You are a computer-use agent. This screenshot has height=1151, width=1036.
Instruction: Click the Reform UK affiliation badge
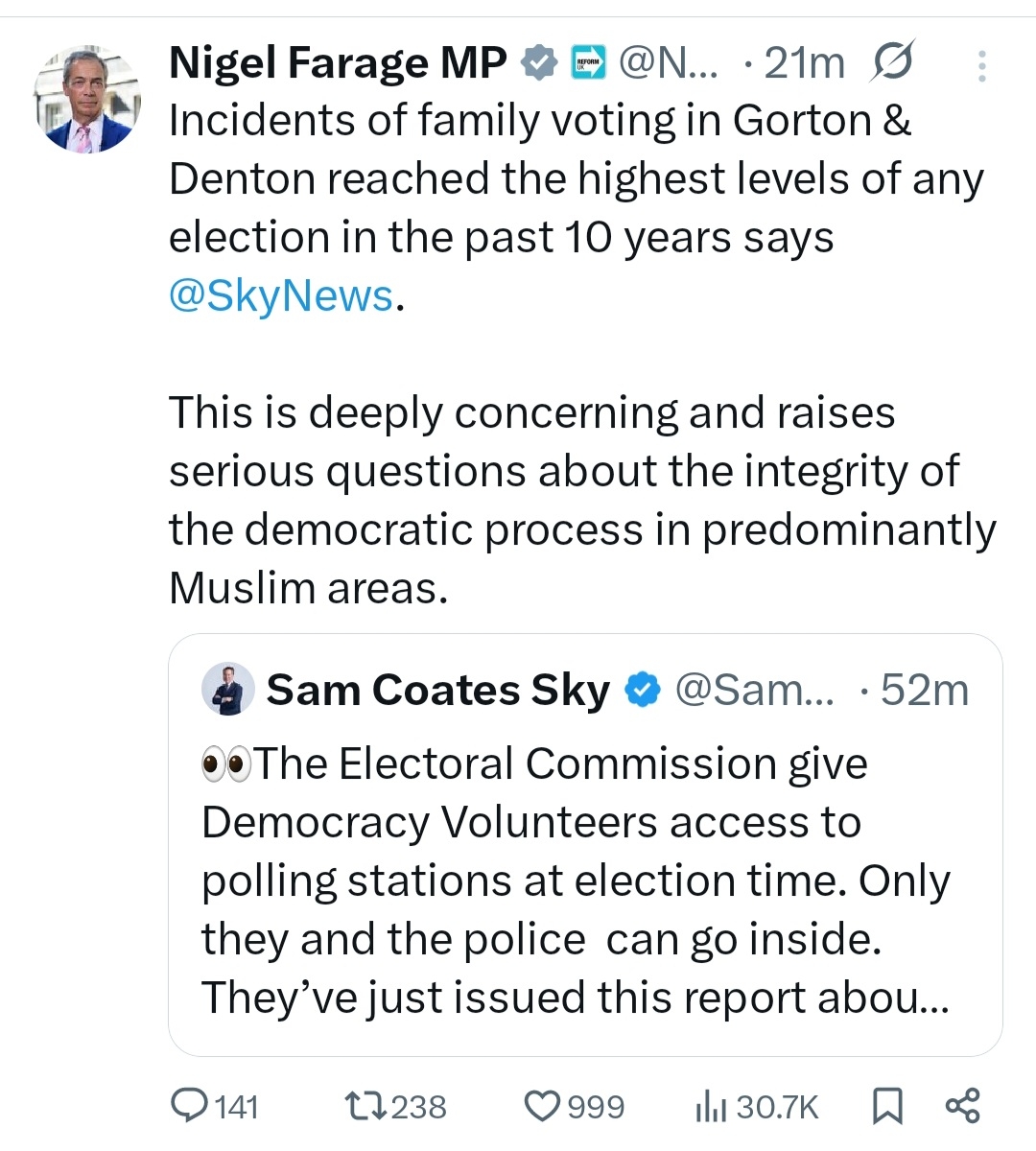[588, 64]
